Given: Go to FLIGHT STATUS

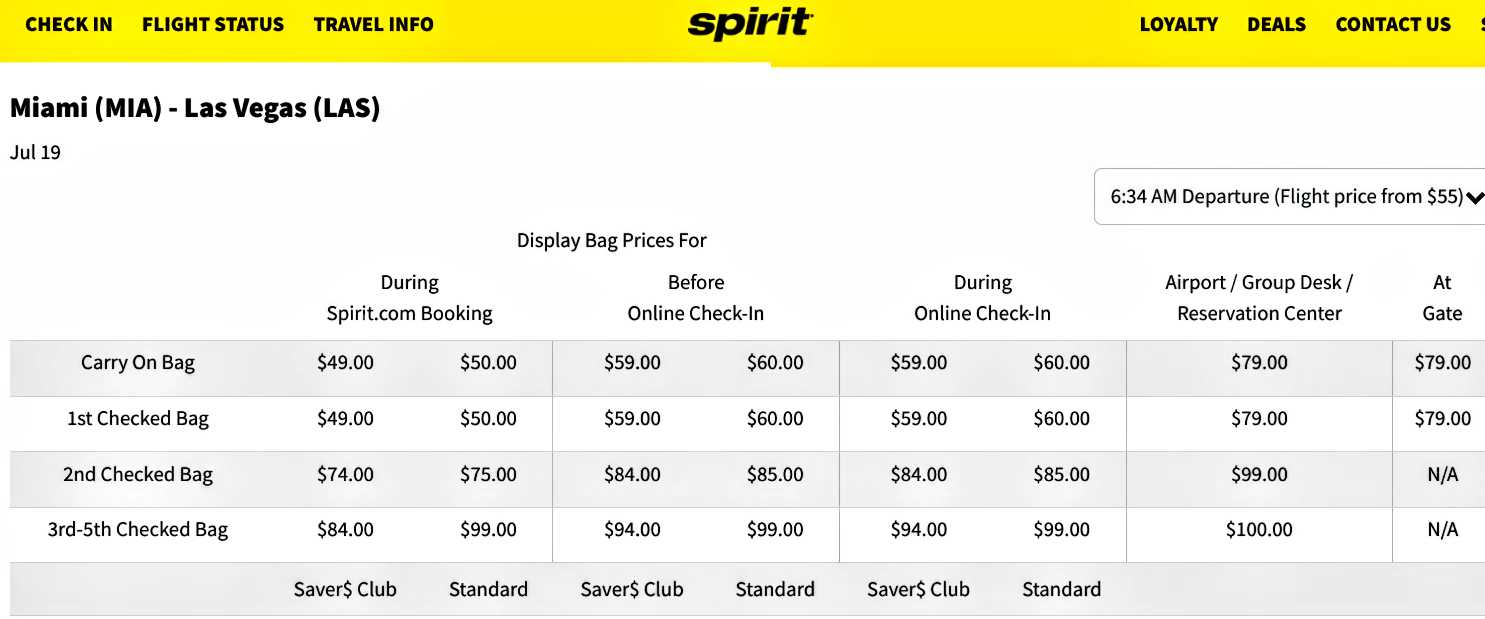Looking at the screenshot, I should click(213, 25).
